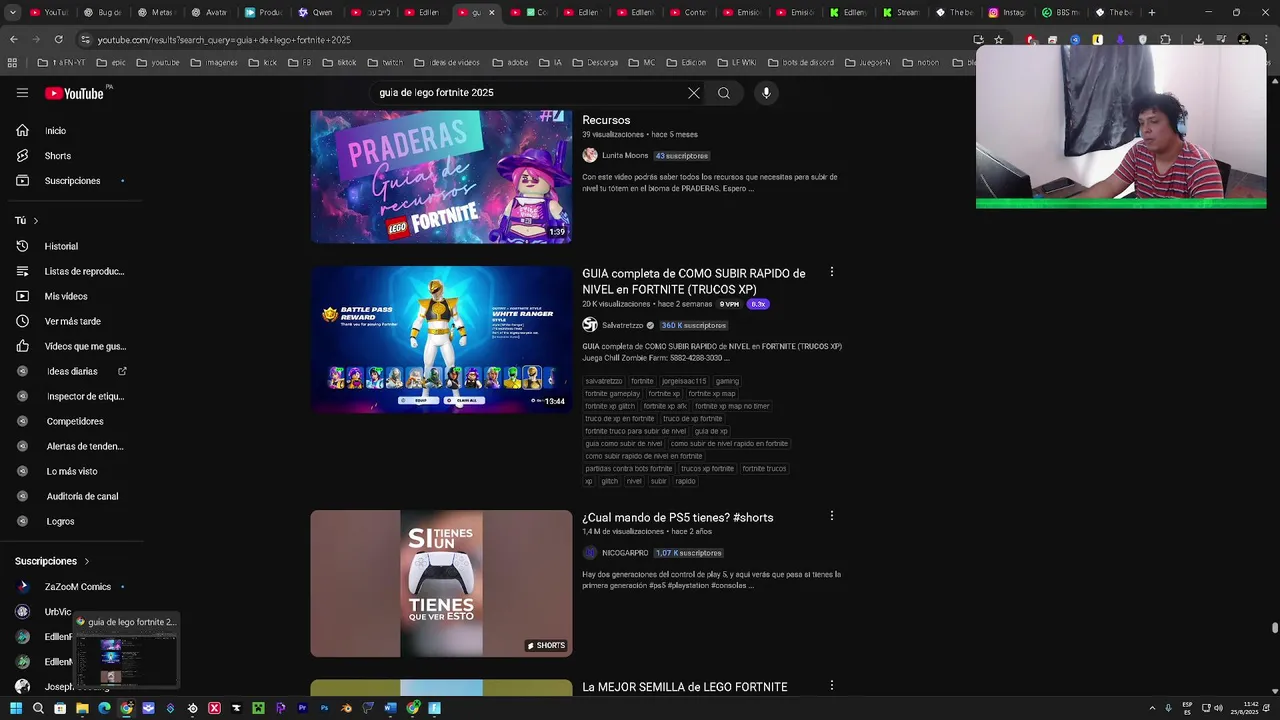The height and width of the screenshot is (720, 1280).
Task: Open options menu for GUIA completa video
Action: [831, 272]
